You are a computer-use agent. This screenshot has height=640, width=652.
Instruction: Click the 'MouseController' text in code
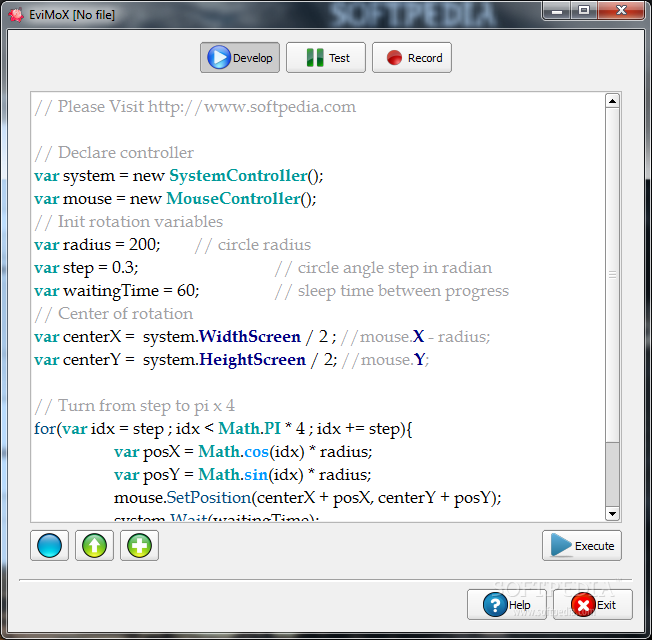point(233,198)
